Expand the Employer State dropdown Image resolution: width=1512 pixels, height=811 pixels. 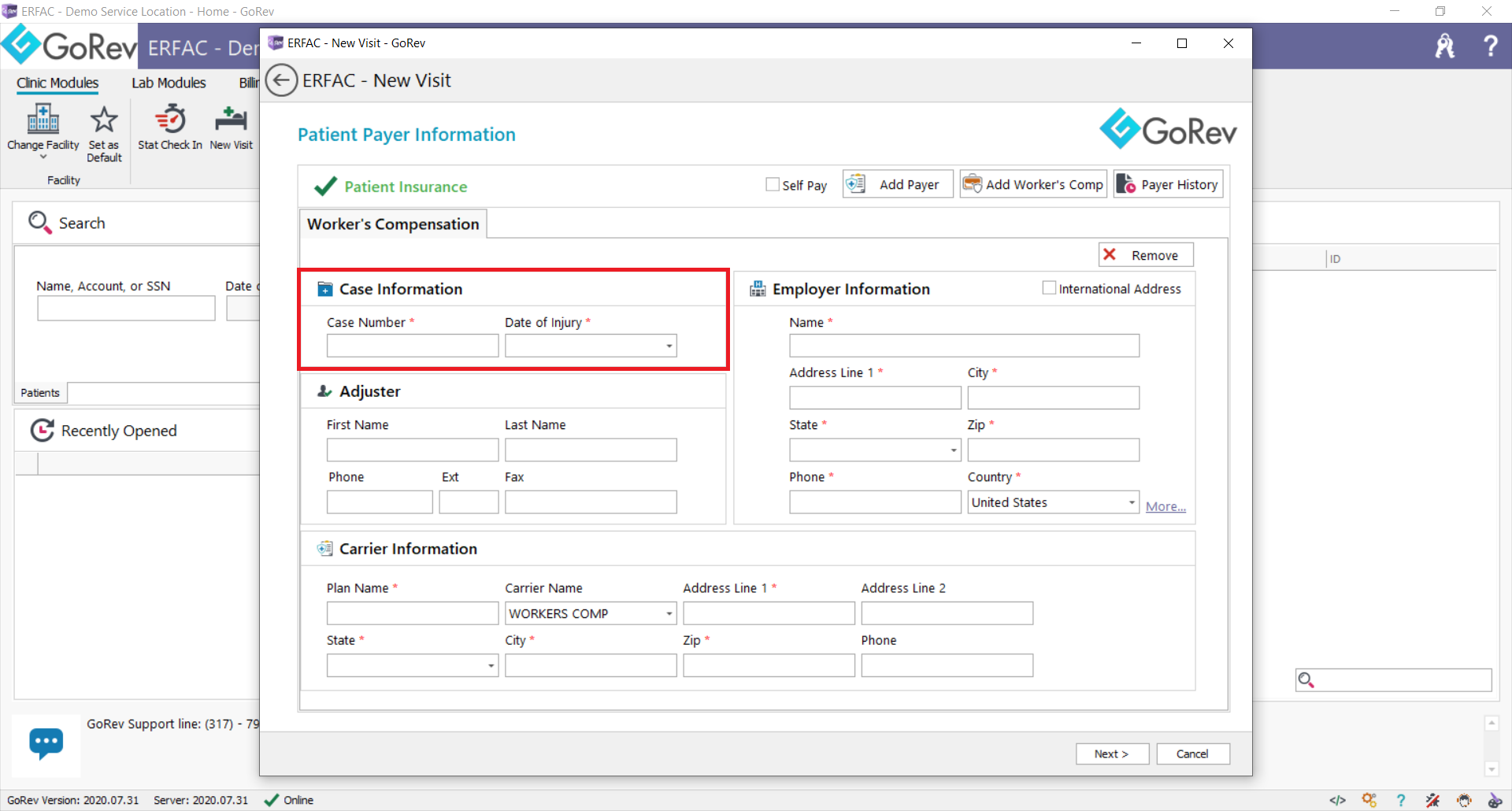click(x=953, y=450)
